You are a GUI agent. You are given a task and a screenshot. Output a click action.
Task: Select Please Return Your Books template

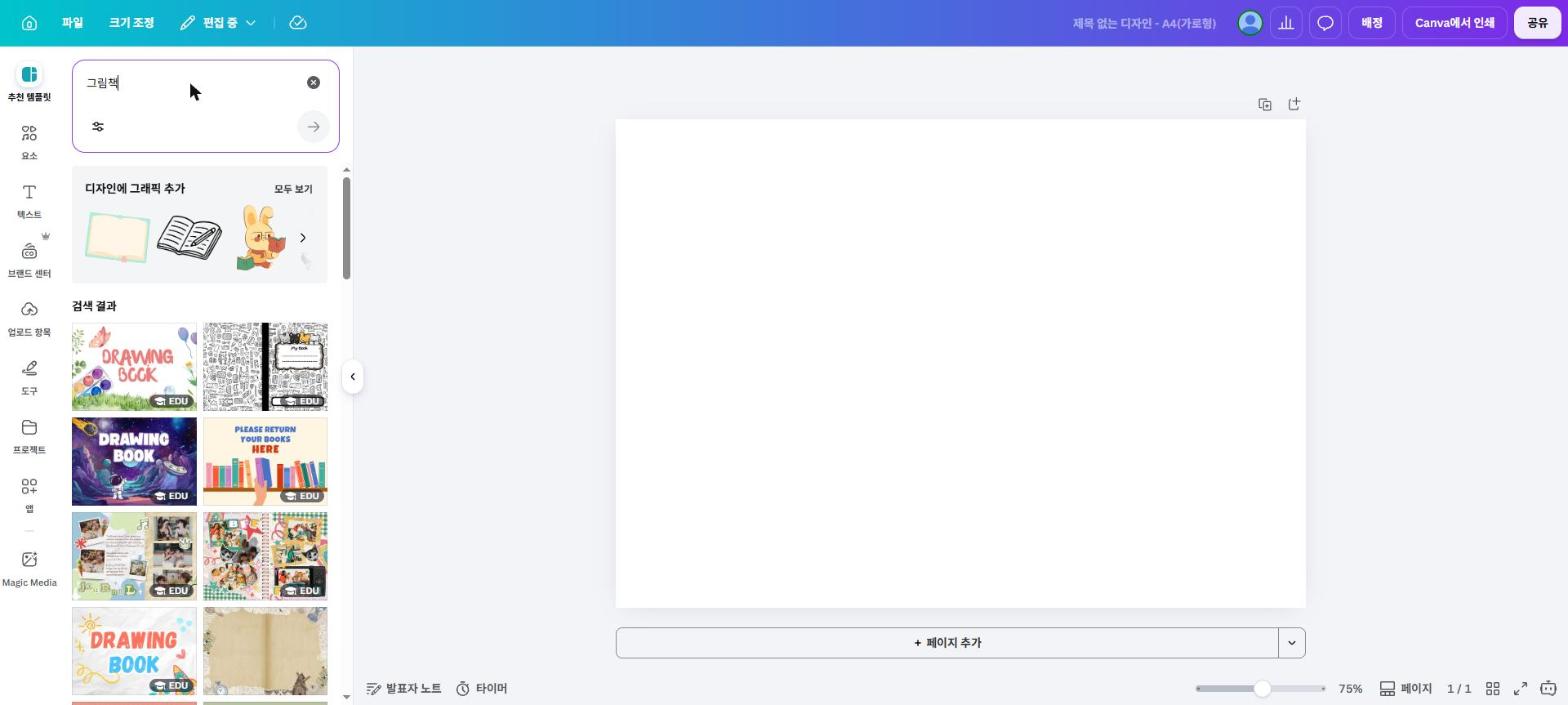(265, 462)
